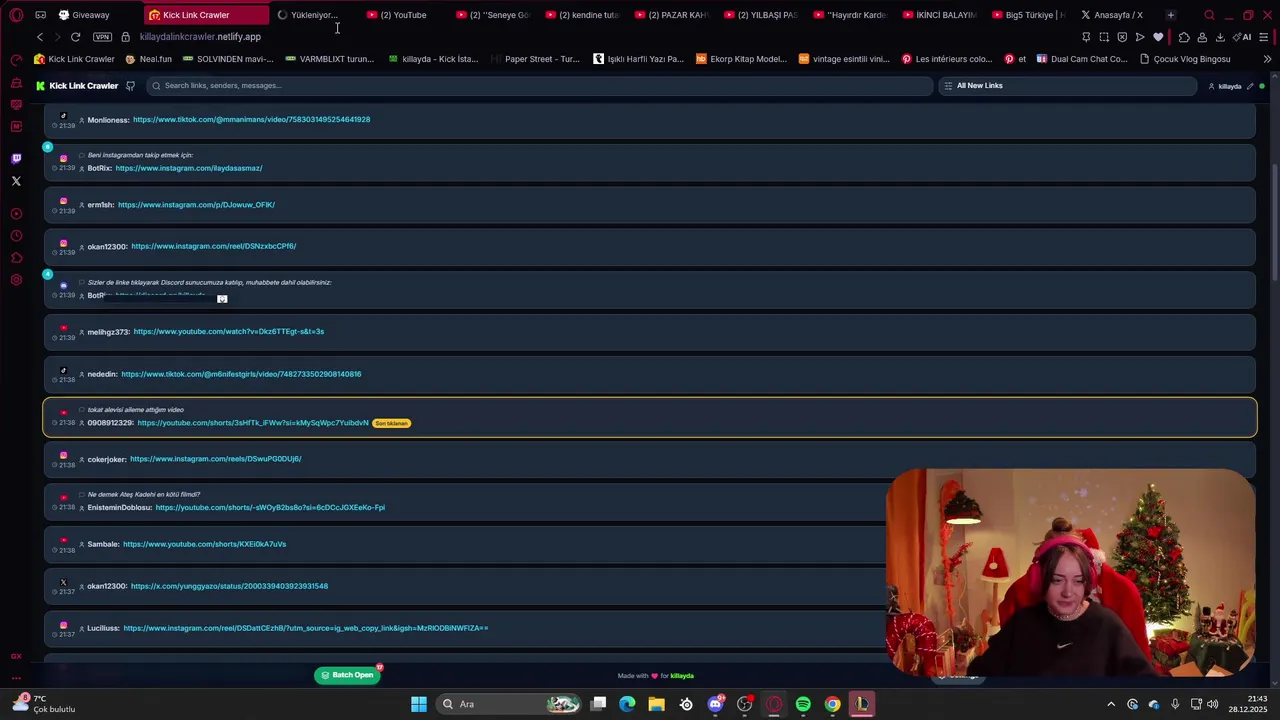The width and height of the screenshot is (1280, 720).
Task: Click the edit pencil next to killayda
Action: 1250,86
